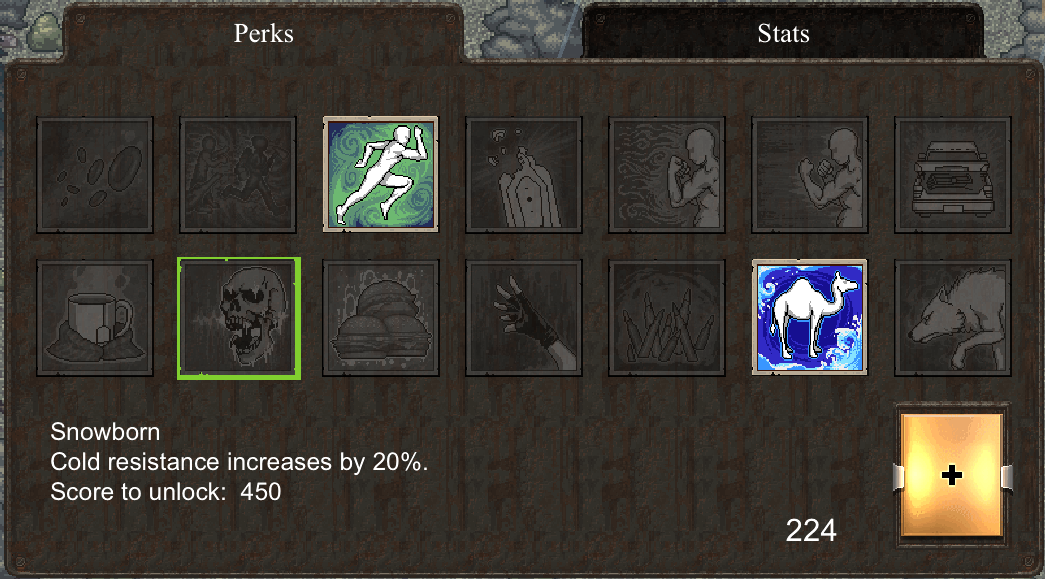Select the stacked burgers perk icon
1045x579 pixels.
tap(381, 318)
